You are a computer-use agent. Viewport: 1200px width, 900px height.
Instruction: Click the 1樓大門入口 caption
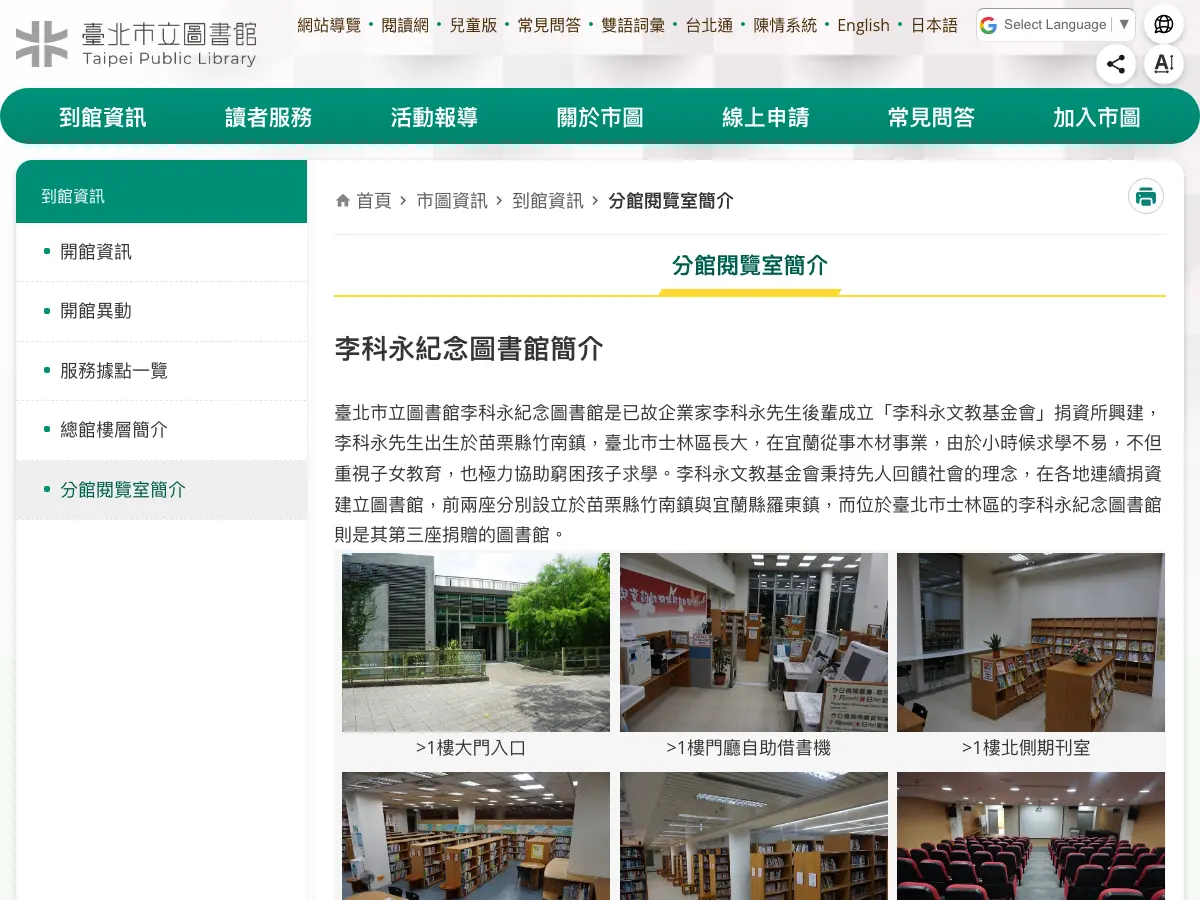coord(471,748)
